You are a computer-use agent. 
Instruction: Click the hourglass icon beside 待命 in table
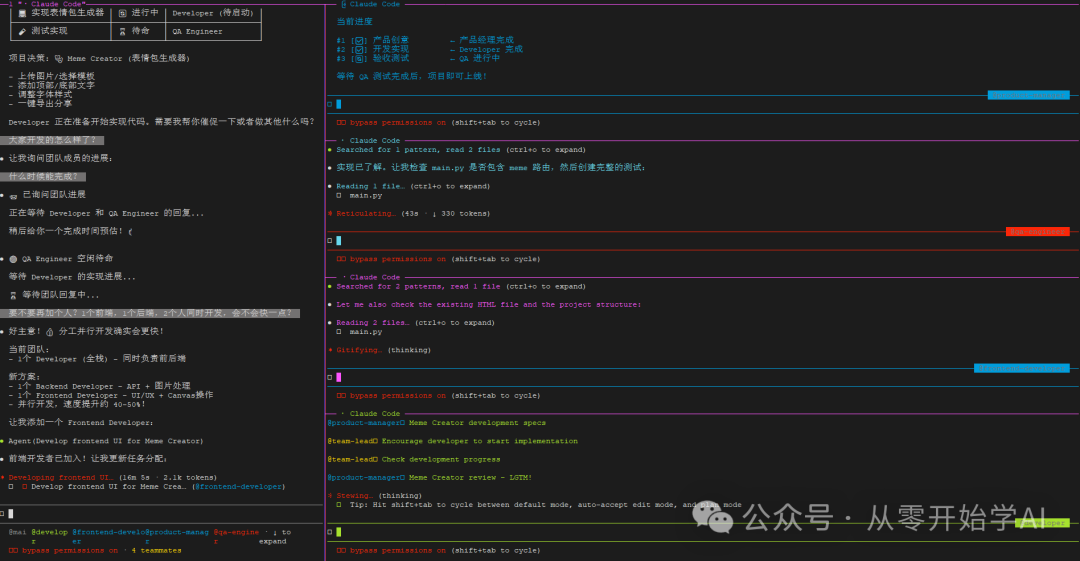pos(122,31)
